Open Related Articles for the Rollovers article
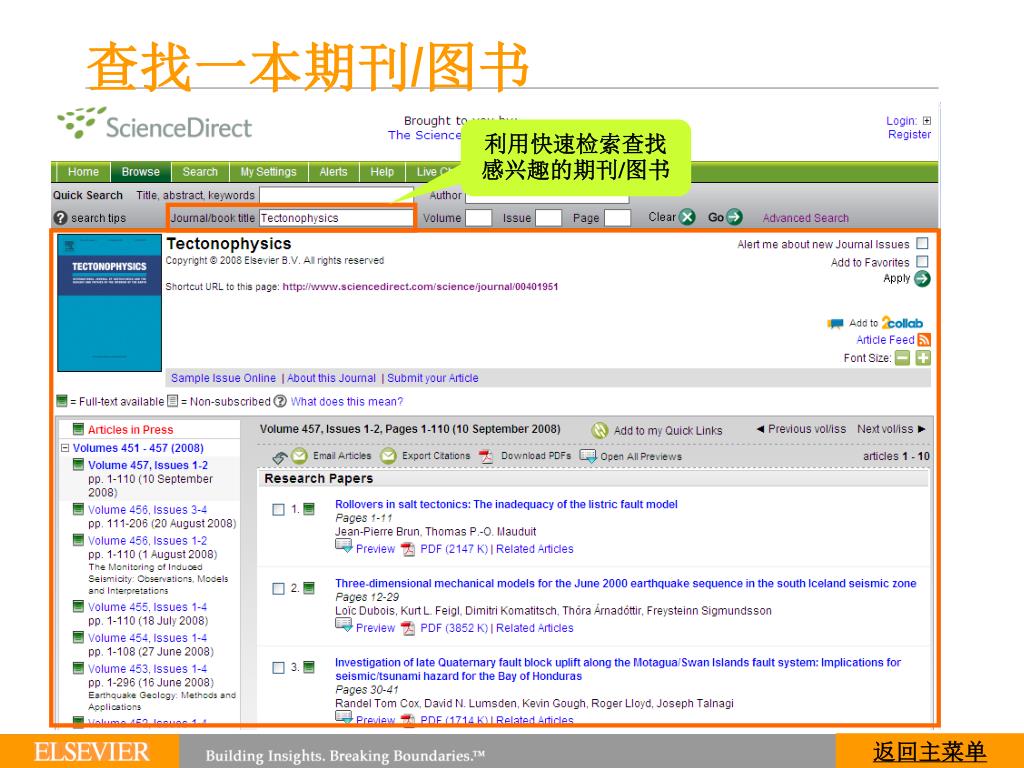Screen dimensions: 1024x768 [535, 549]
